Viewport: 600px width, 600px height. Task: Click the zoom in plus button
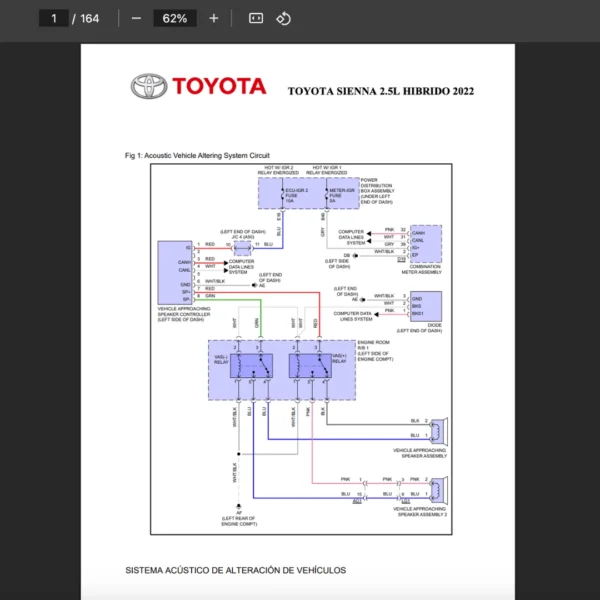[x=213, y=18]
